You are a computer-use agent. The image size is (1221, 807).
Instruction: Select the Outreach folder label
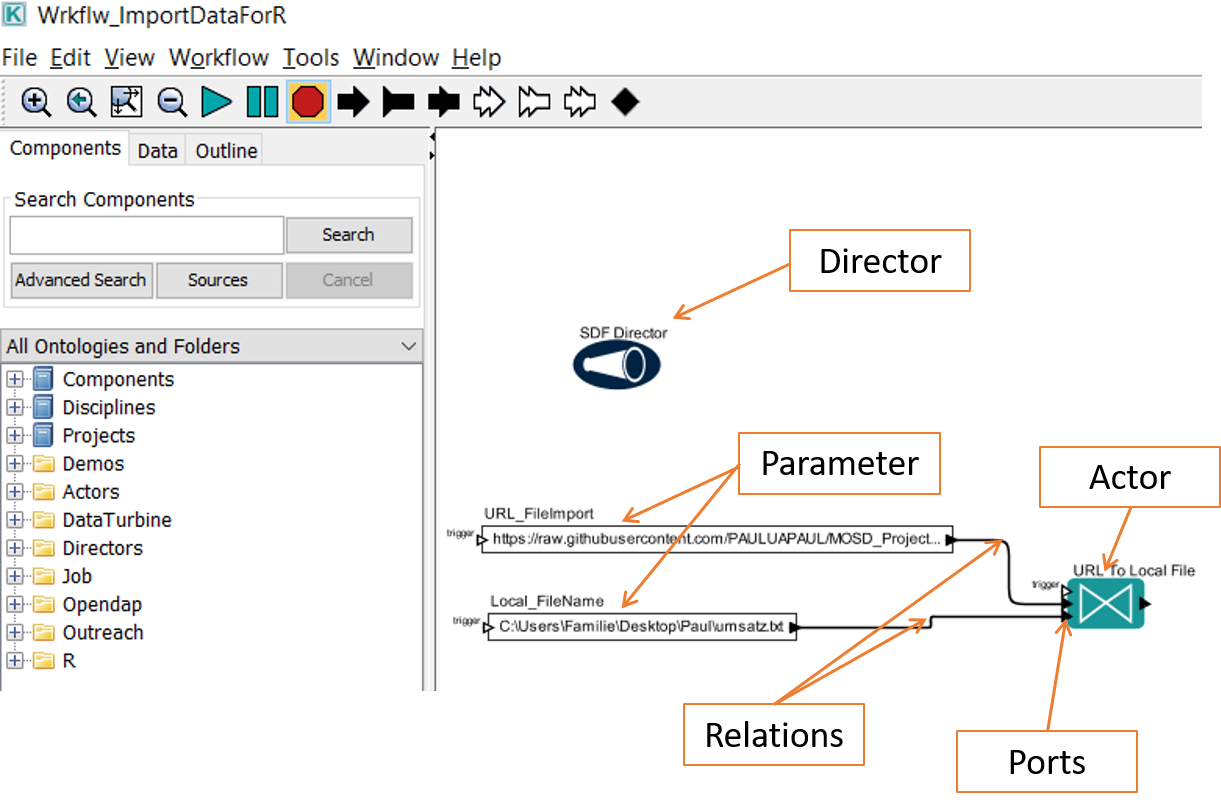pos(103,632)
